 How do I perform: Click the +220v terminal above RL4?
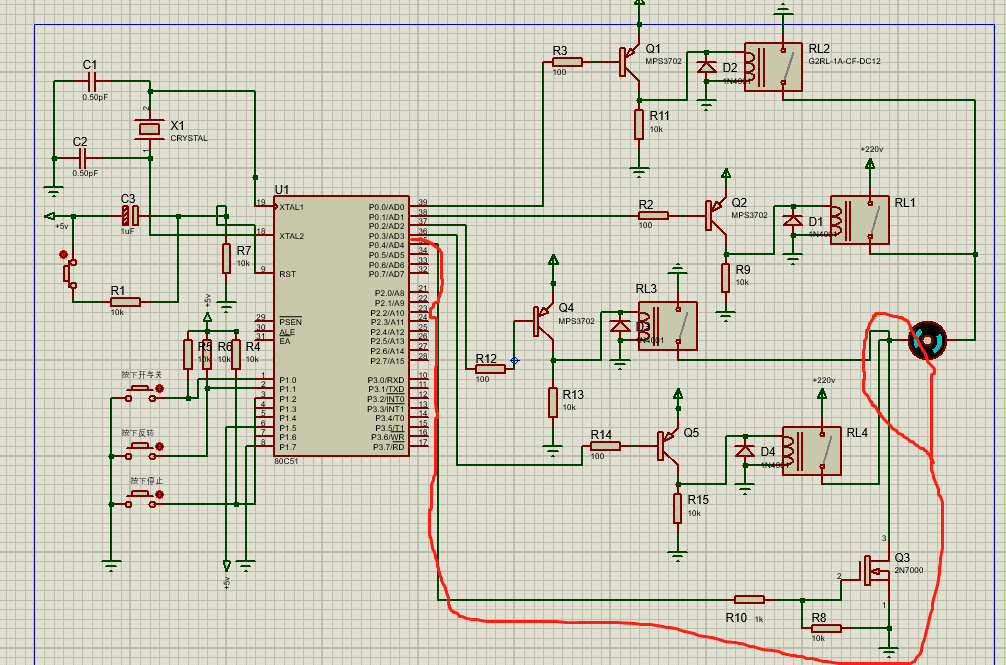click(822, 394)
